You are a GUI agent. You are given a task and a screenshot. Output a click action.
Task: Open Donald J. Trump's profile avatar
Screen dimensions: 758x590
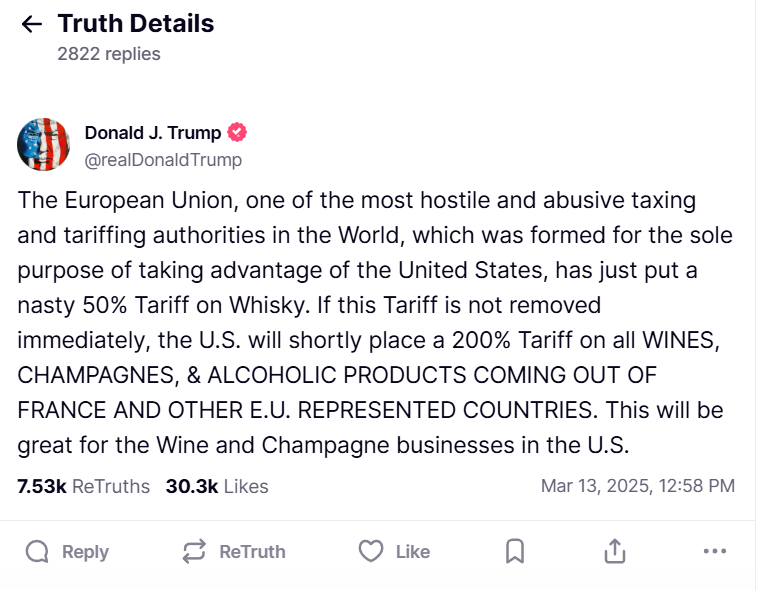pos(44,144)
